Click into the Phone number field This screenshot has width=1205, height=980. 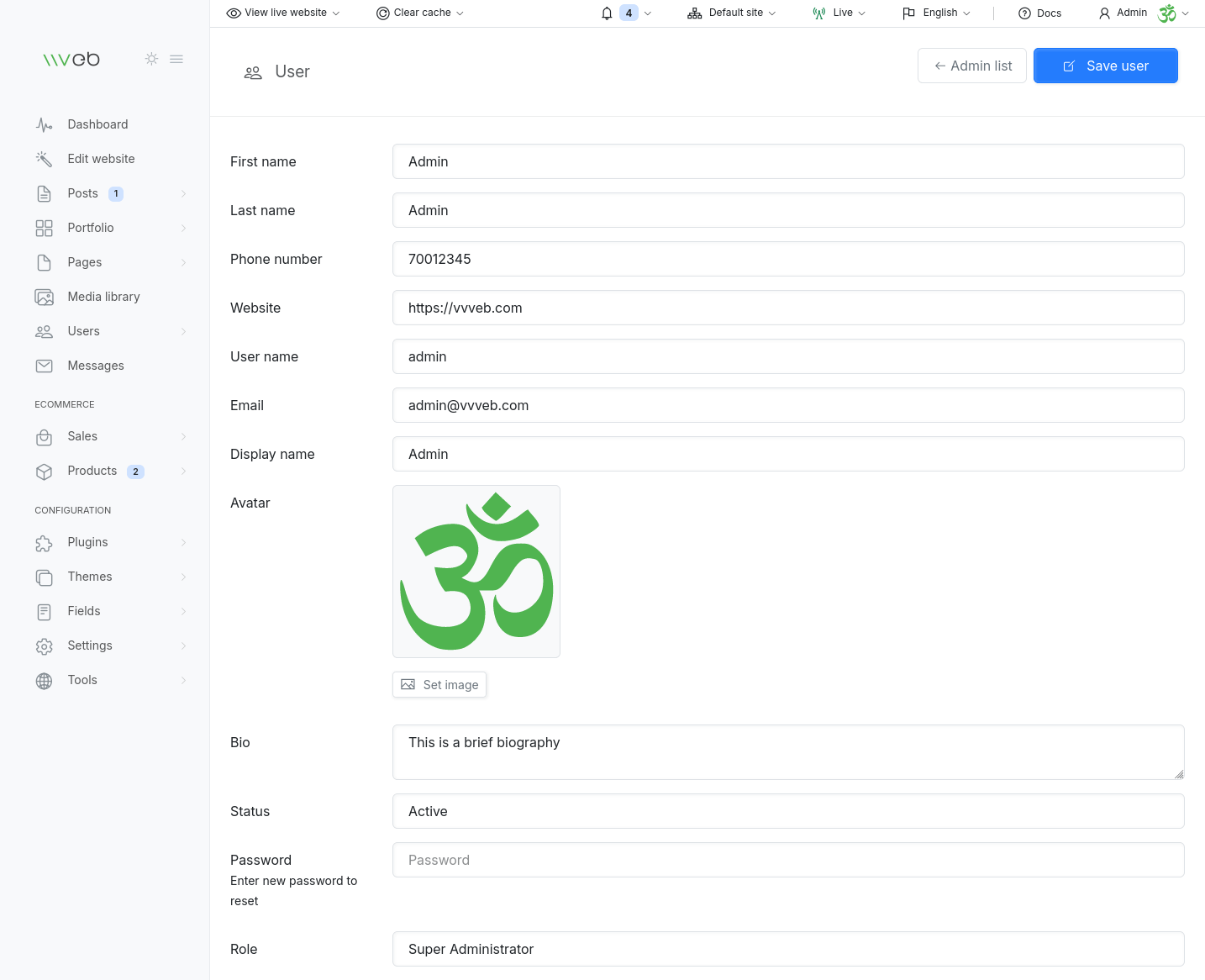(x=787, y=259)
